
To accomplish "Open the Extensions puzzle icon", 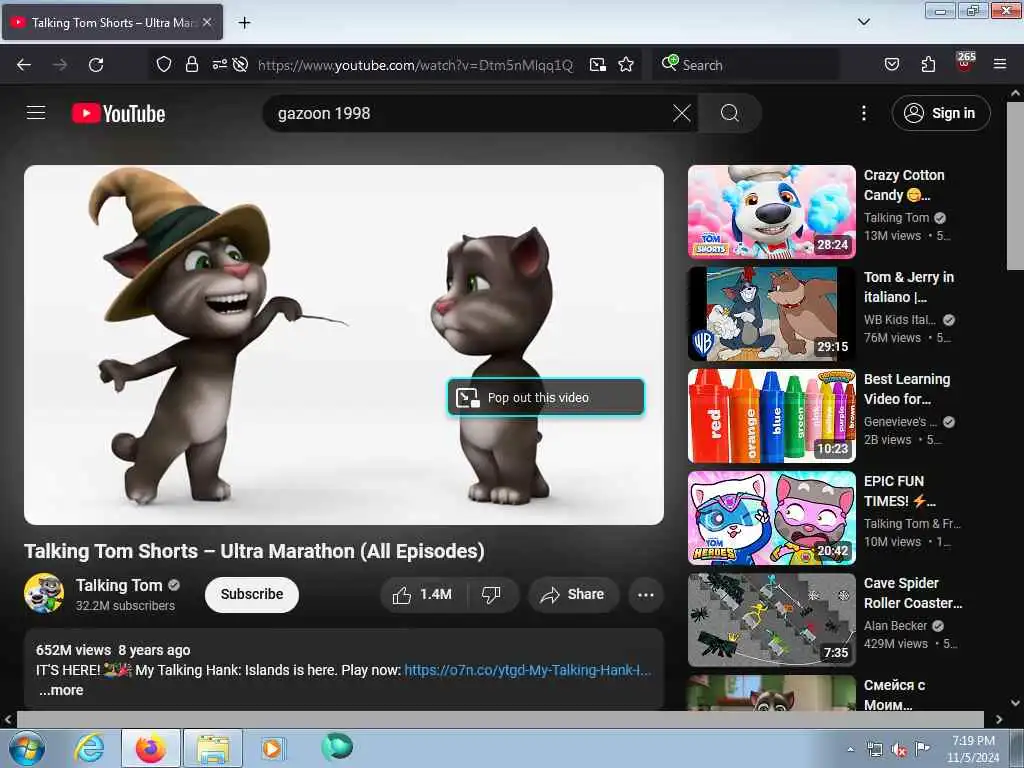I will pyautogui.click(x=928, y=65).
